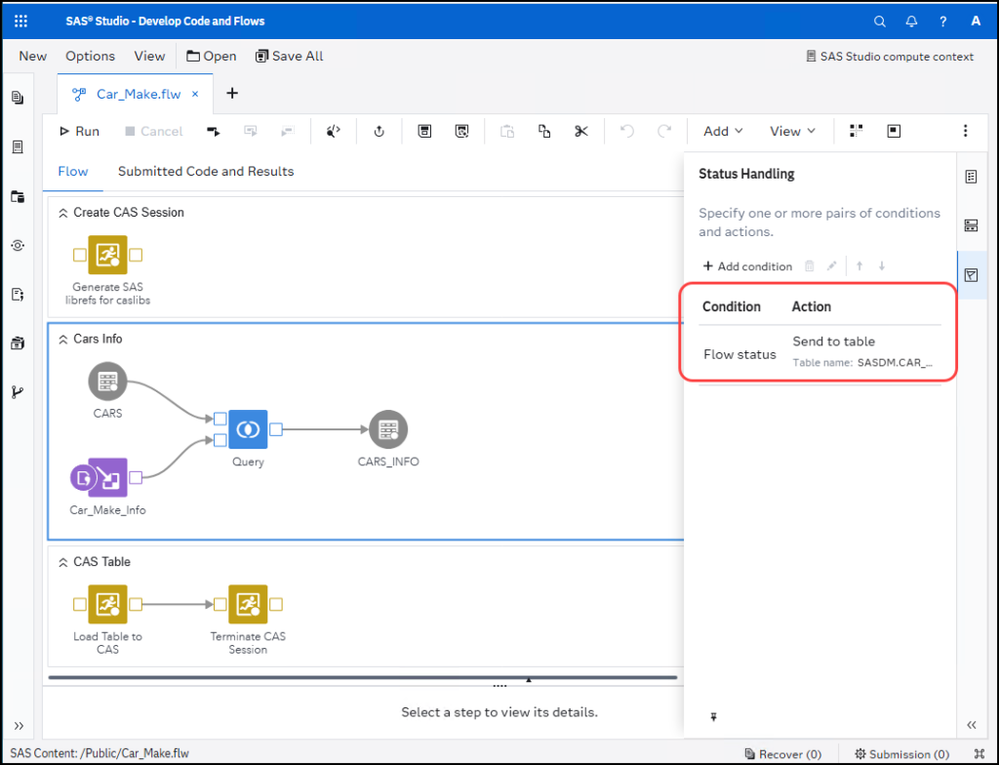Click the copy icon in flow toolbar
The height and width of the screenshot is (765, 999).
(x=544, y=131)
